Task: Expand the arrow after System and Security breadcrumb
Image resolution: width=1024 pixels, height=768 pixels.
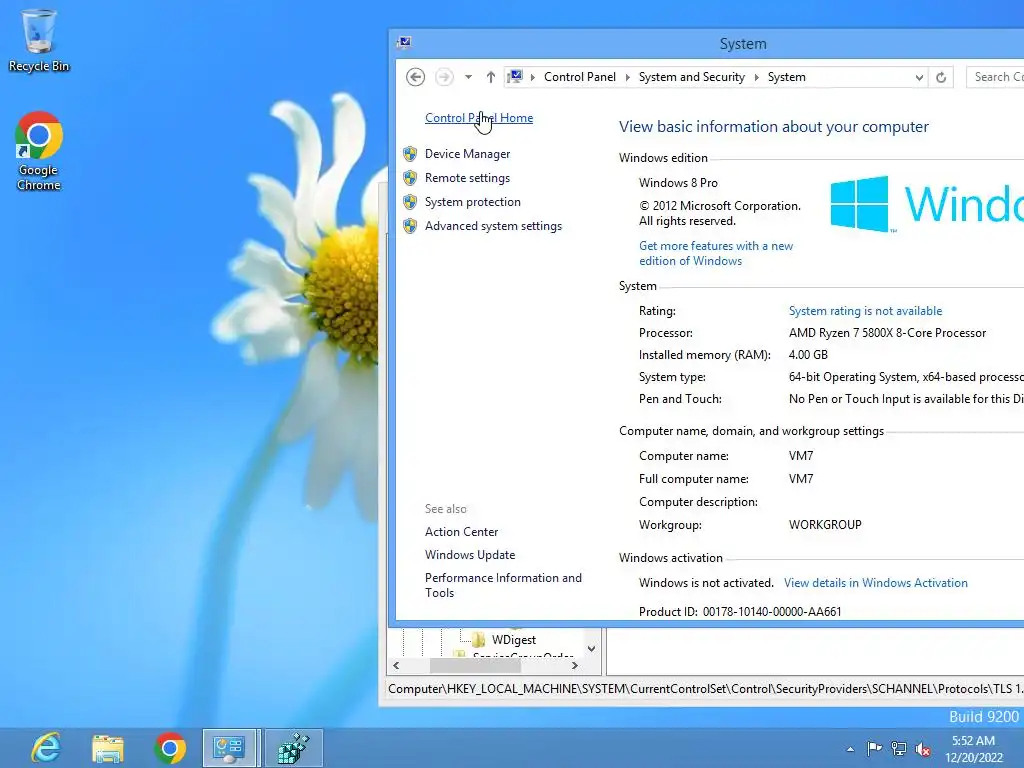Action: pyautogui.click(x=756, y=77)
